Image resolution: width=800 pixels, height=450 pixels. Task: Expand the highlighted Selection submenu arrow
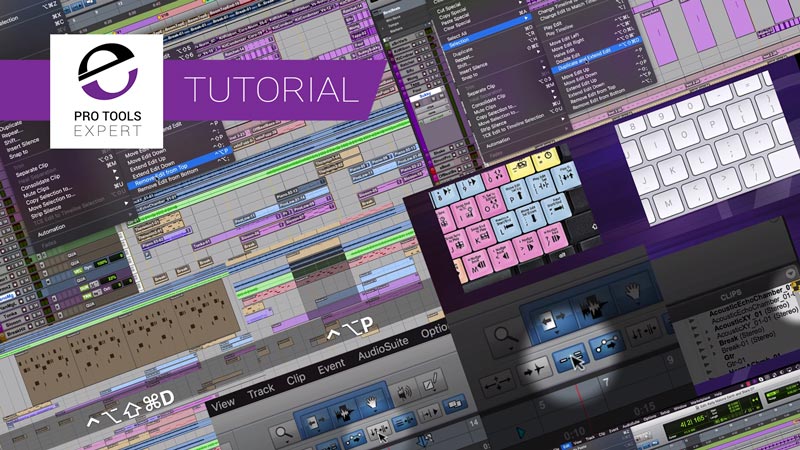click(x=527, y=18)
